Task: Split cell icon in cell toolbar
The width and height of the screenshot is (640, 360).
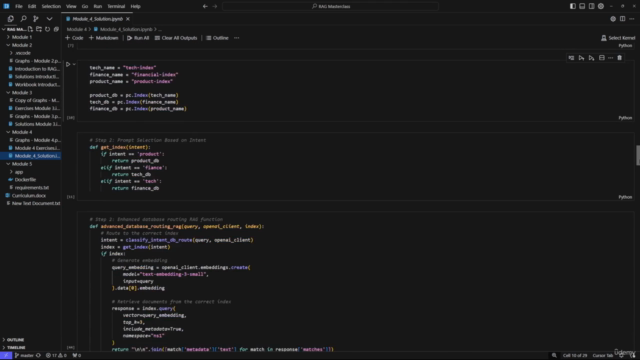Action: click(602, 58)
